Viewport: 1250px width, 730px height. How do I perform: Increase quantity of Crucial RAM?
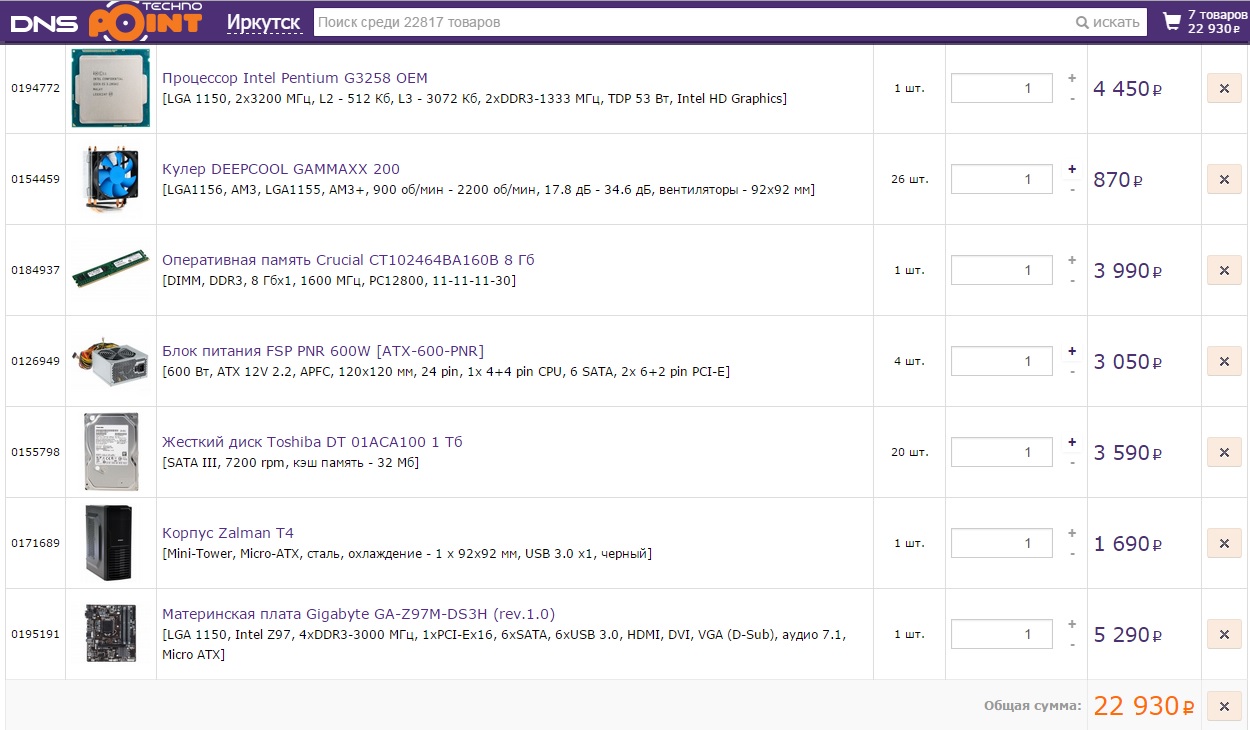[1072, 260]
